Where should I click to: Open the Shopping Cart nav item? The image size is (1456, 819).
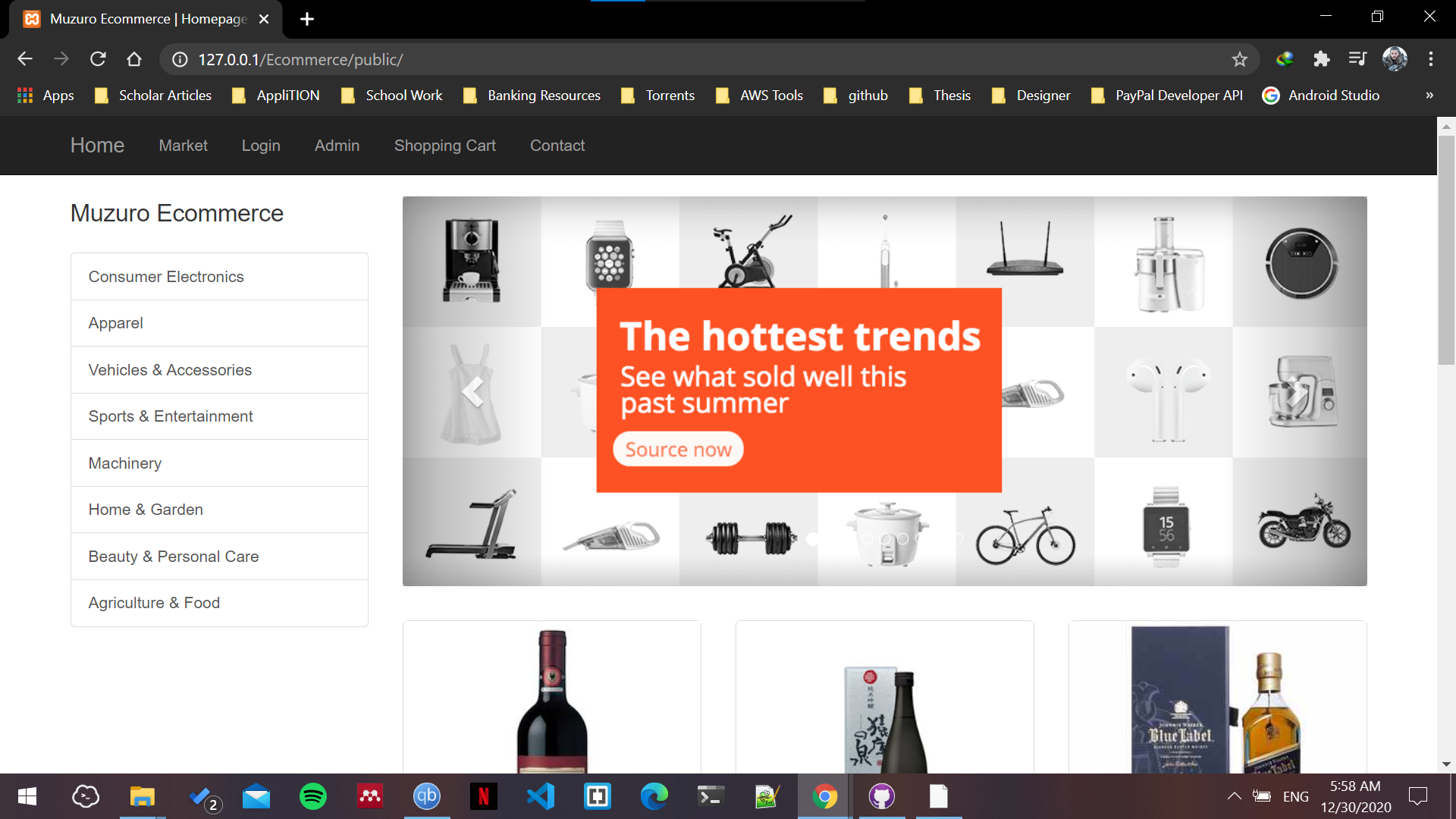click(444, 146)
